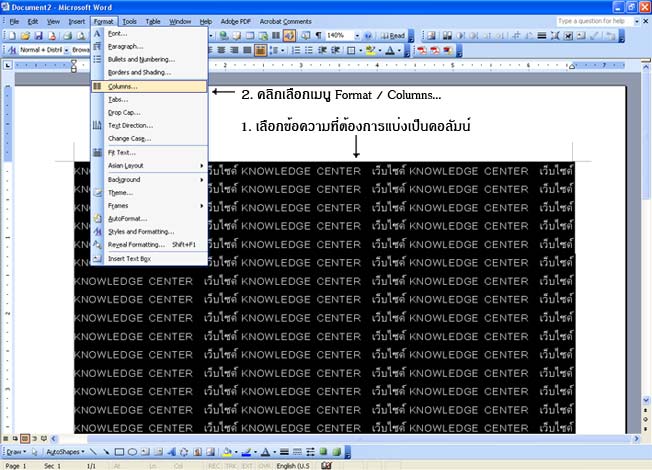Expand Asian Layout submenu
Screen dimensions: 652x470
[149, 166]
